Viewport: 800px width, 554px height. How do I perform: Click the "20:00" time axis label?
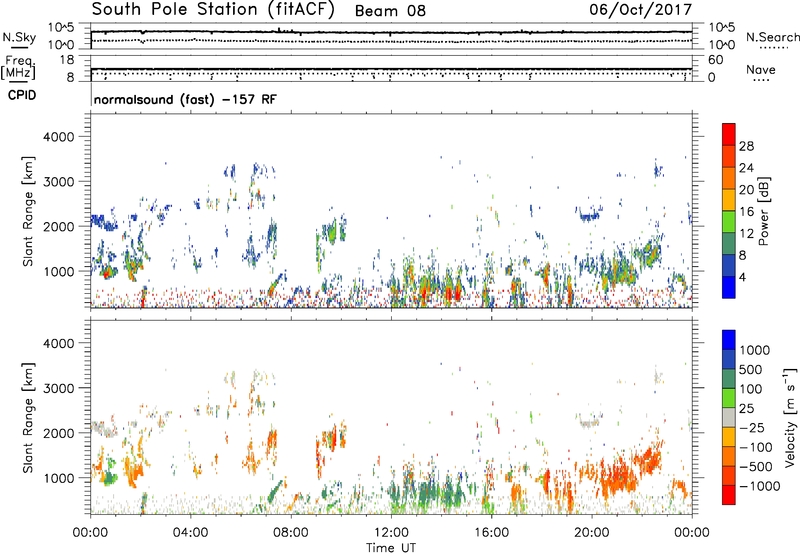point(592,533)
